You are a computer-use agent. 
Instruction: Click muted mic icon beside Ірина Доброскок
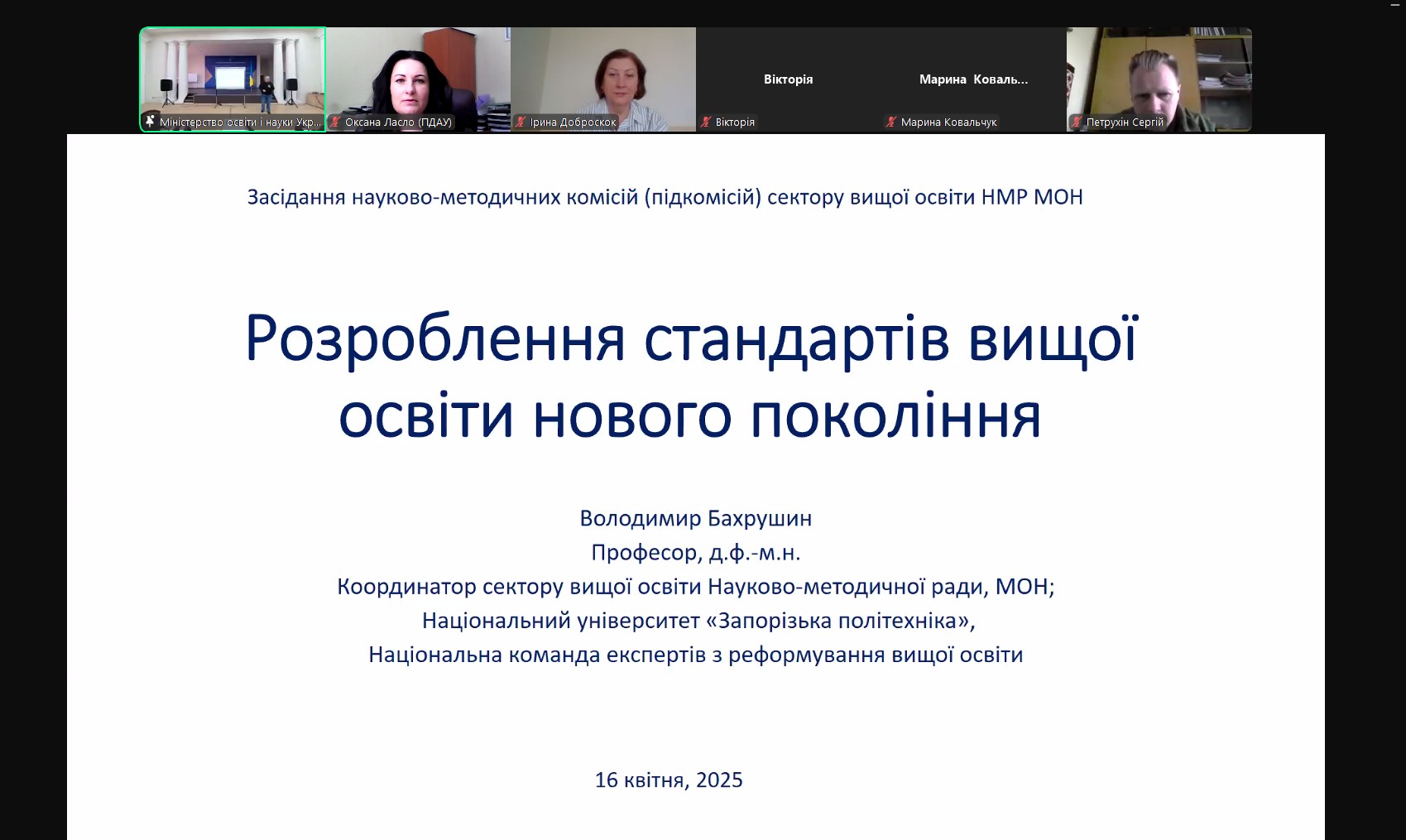tap(521, 122)
